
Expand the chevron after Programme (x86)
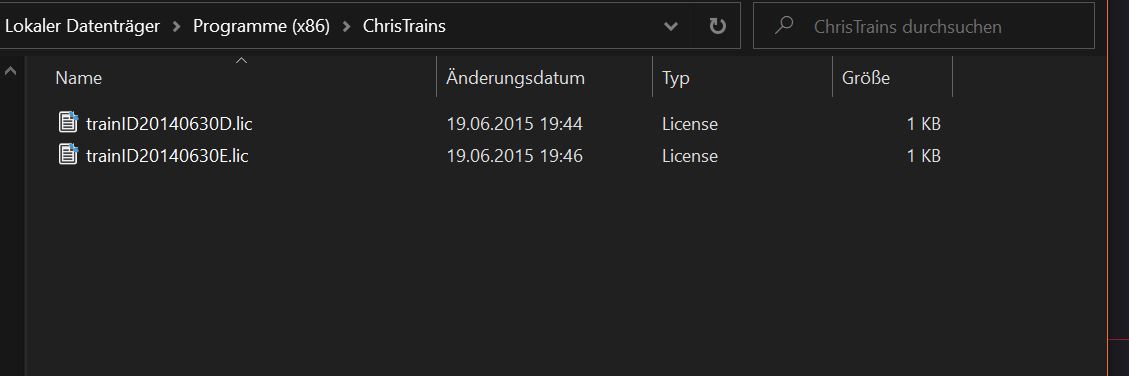click(346, 27)
